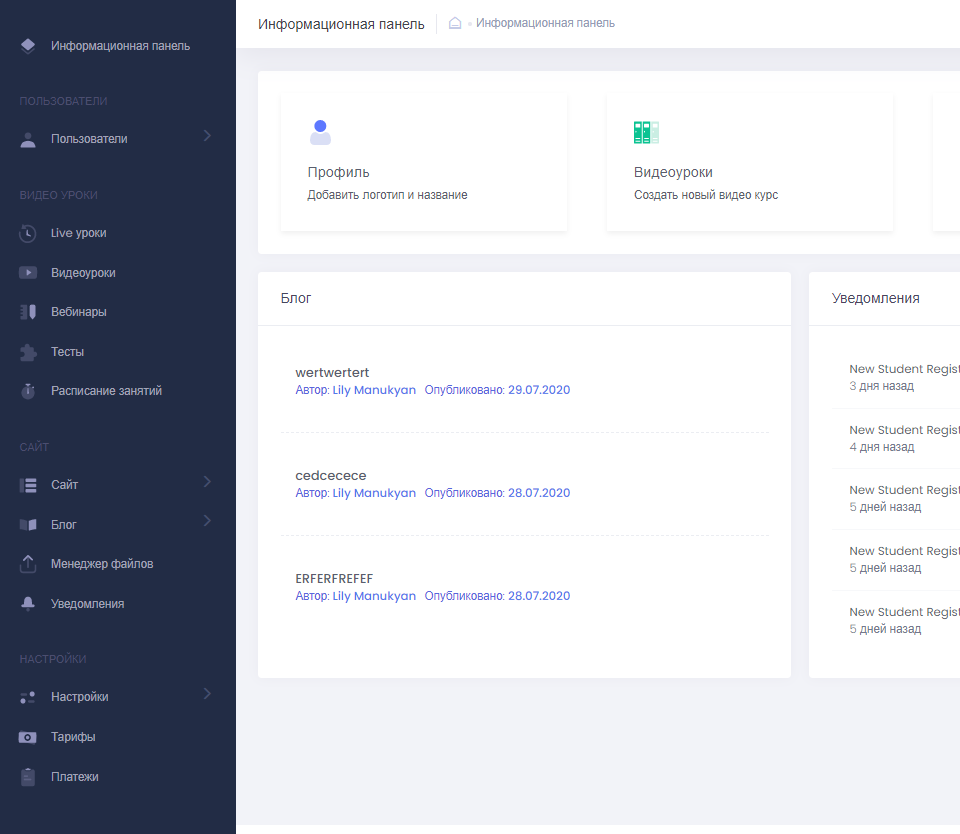Click the Тарифы icon in sidebar

click(28, 736)
